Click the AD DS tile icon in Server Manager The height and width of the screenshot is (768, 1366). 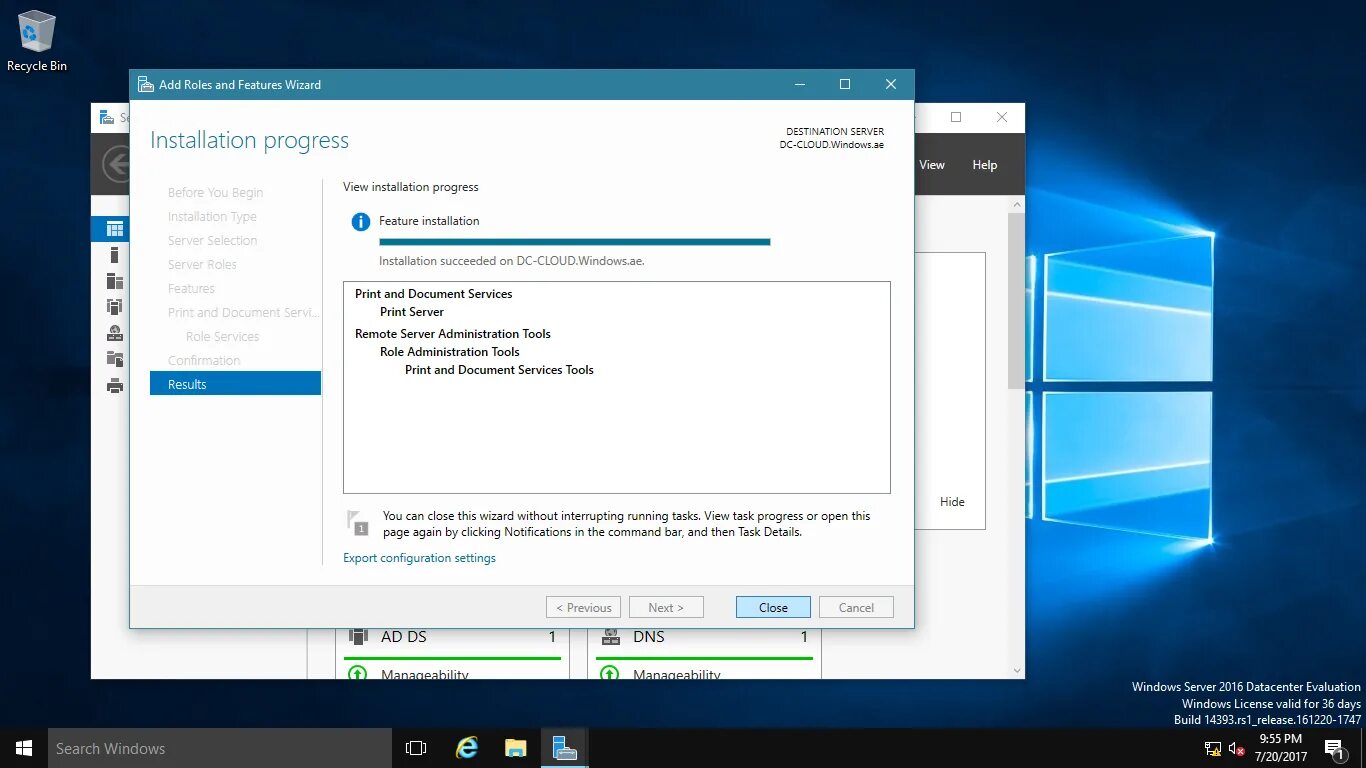(358, 637)
